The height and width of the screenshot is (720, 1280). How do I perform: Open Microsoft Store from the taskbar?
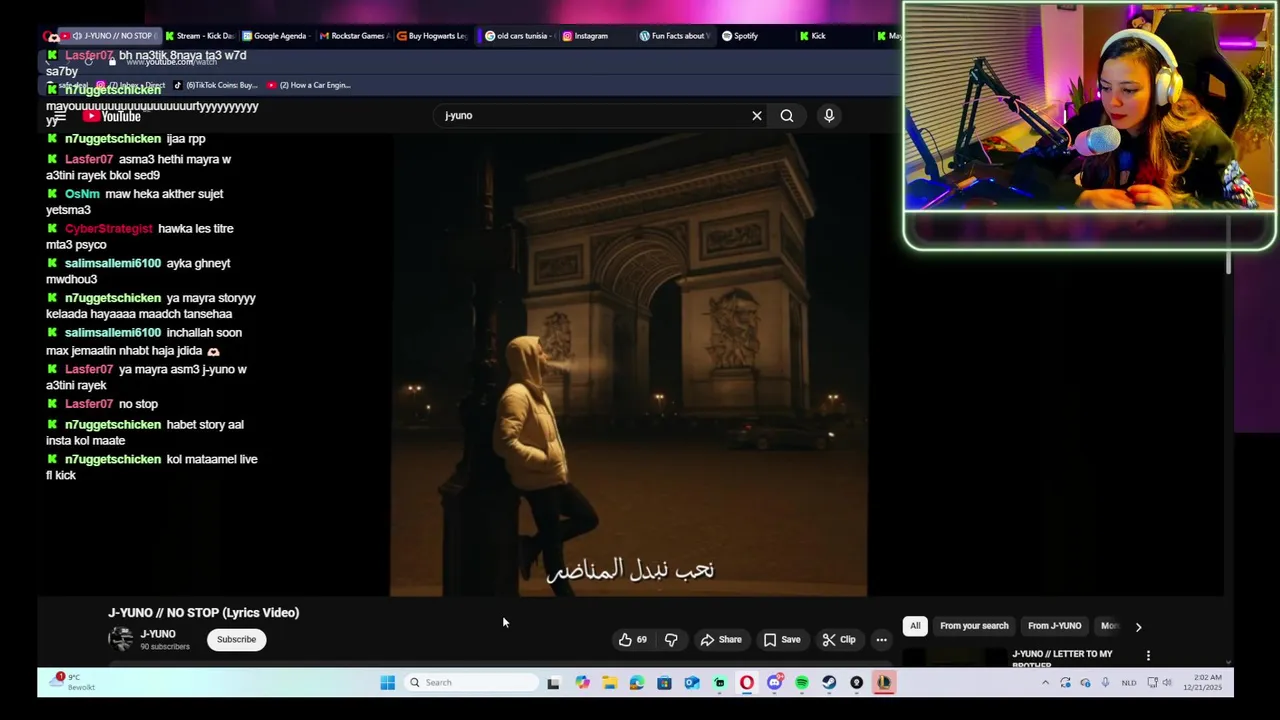click(664, 683)
